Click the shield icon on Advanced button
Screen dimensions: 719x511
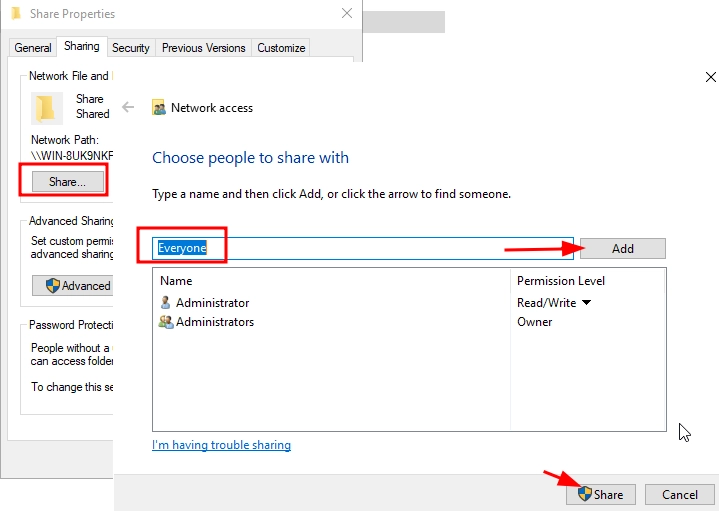53,285
